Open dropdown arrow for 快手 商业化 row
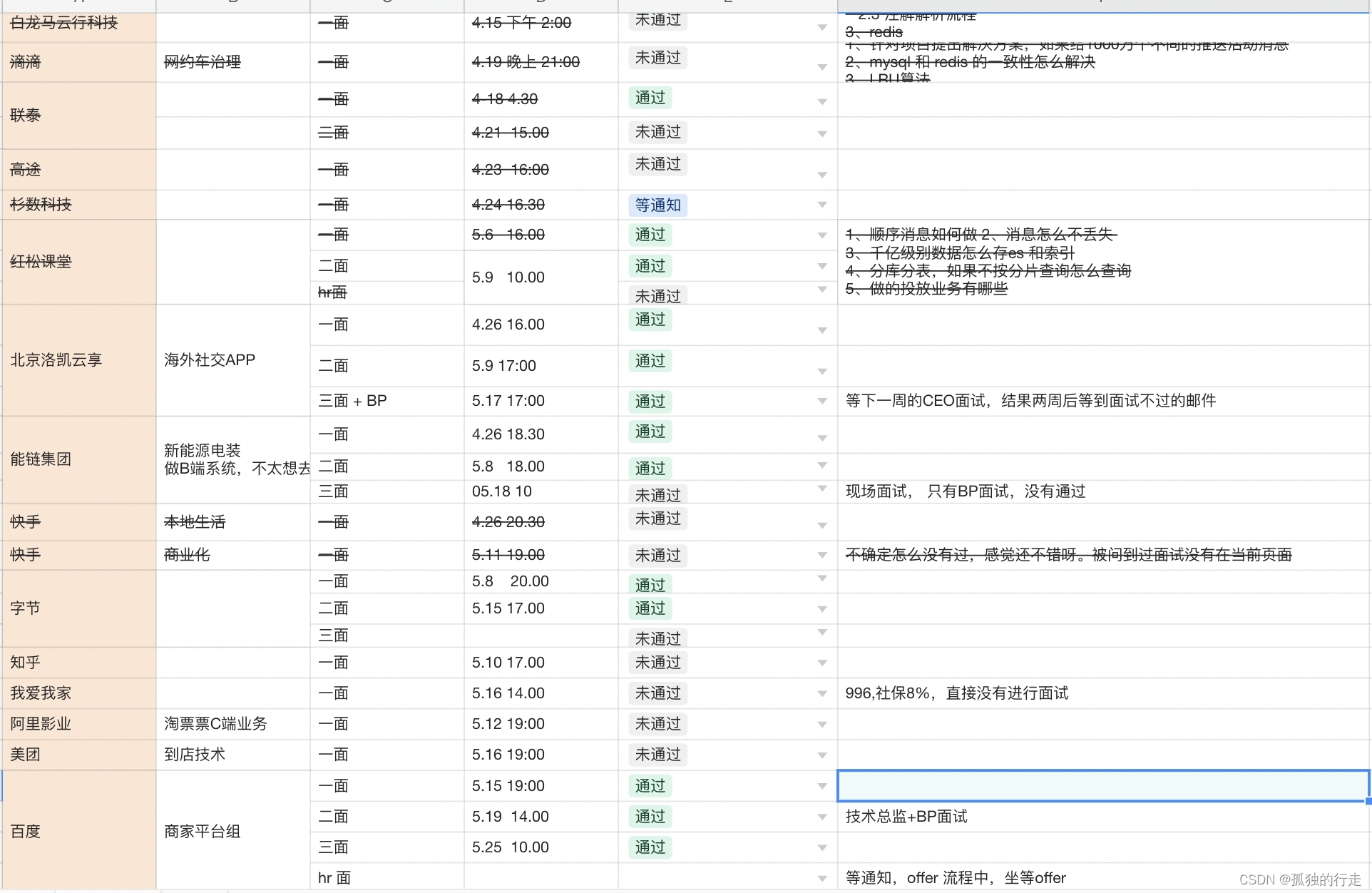The height and width of the screenshot is (893, 1372). click(822, 555)
